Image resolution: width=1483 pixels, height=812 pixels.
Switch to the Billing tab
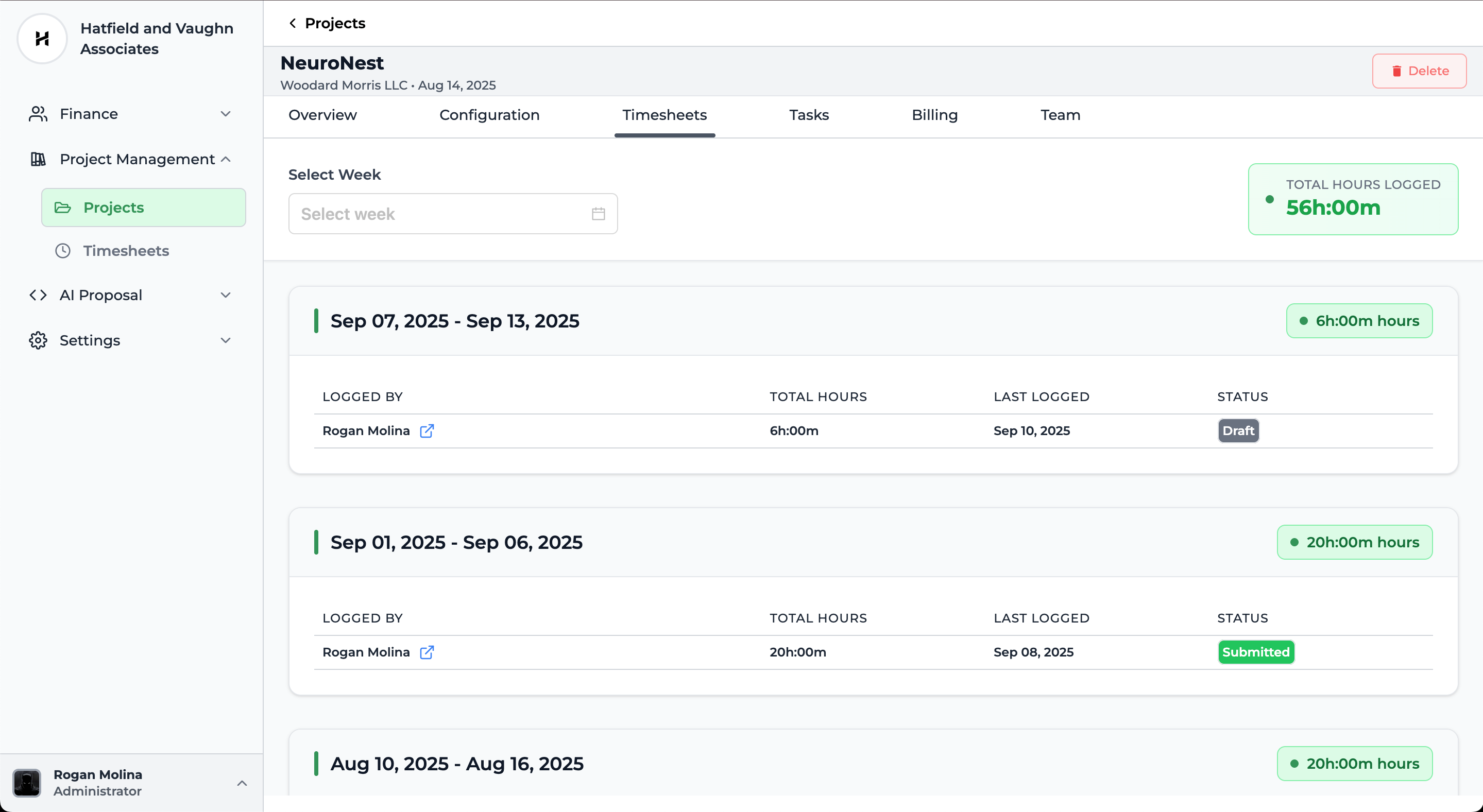pyautogui.click(x=934, y=115)
